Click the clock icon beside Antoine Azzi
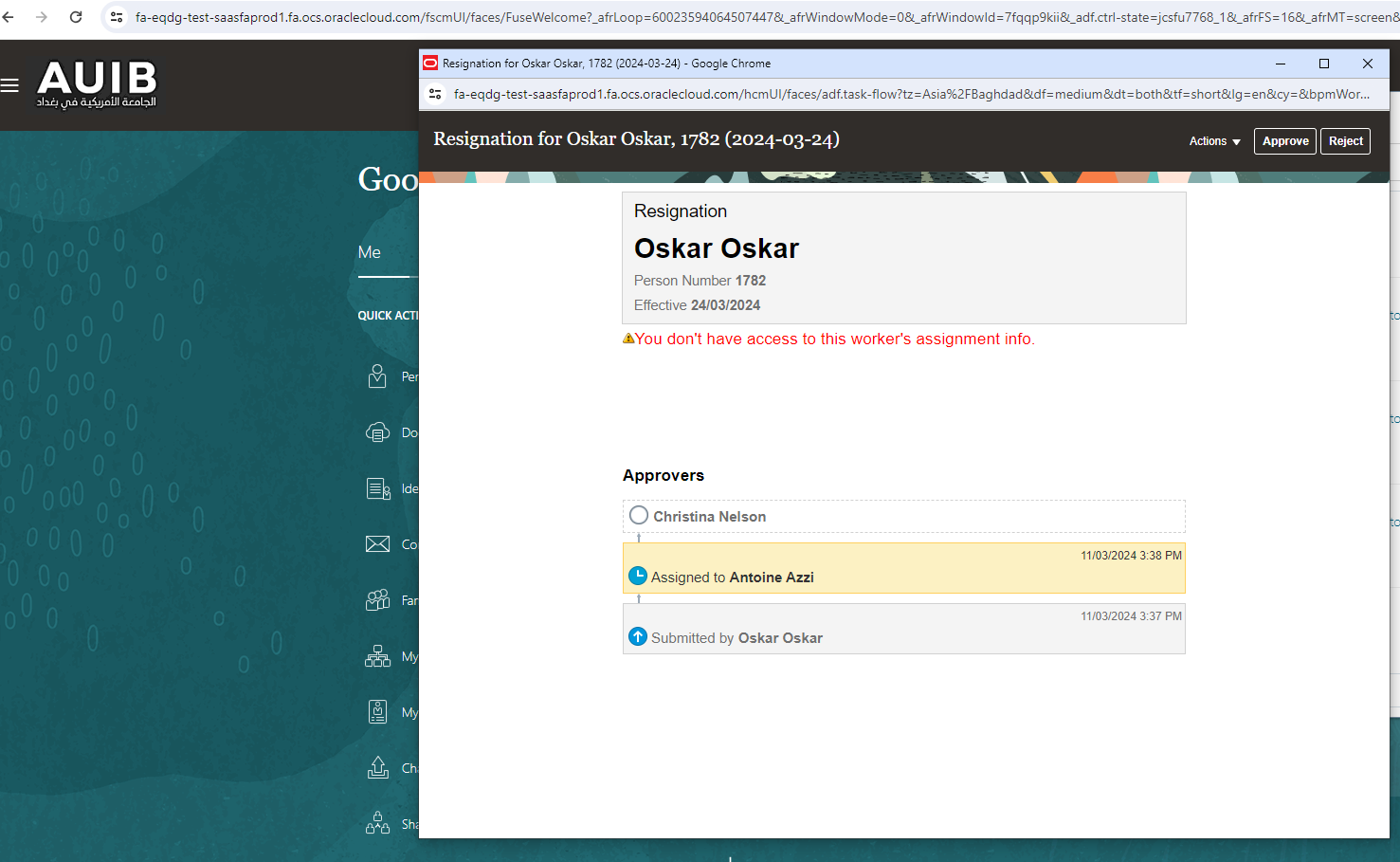 pos(637,575)
